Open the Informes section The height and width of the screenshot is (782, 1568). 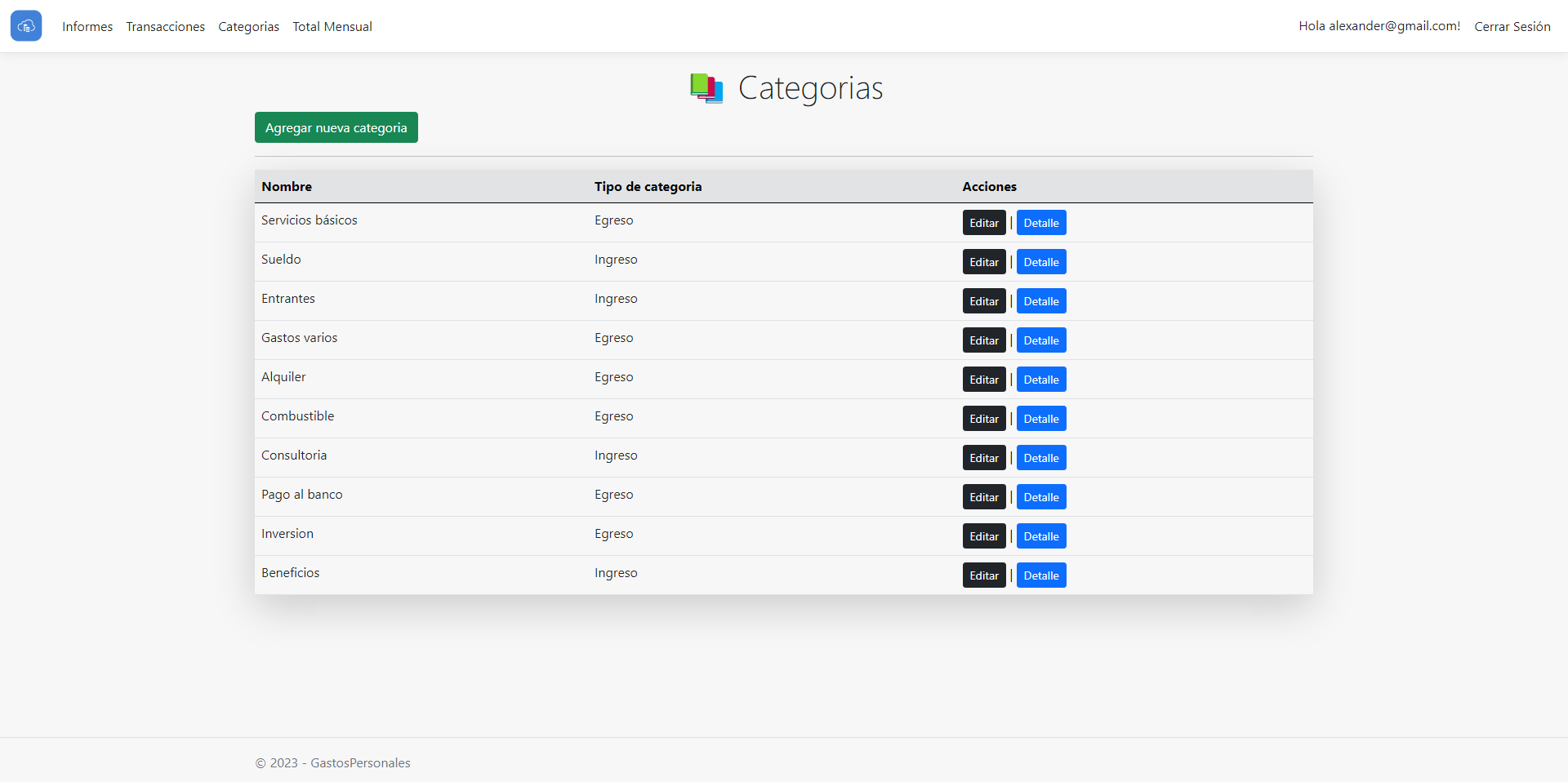tap(87, 26)
